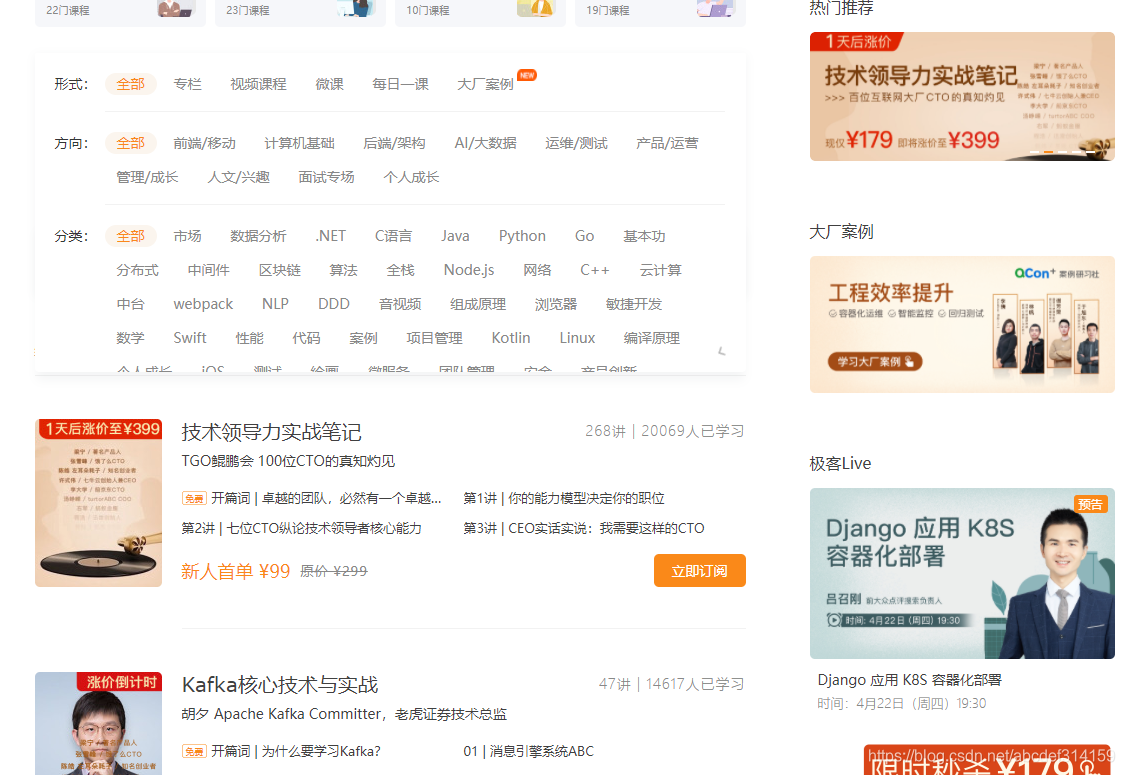Open free lesson 为什么要学习Kafka
This screenshot has height=775, width=1125.
tap(281, 751)
